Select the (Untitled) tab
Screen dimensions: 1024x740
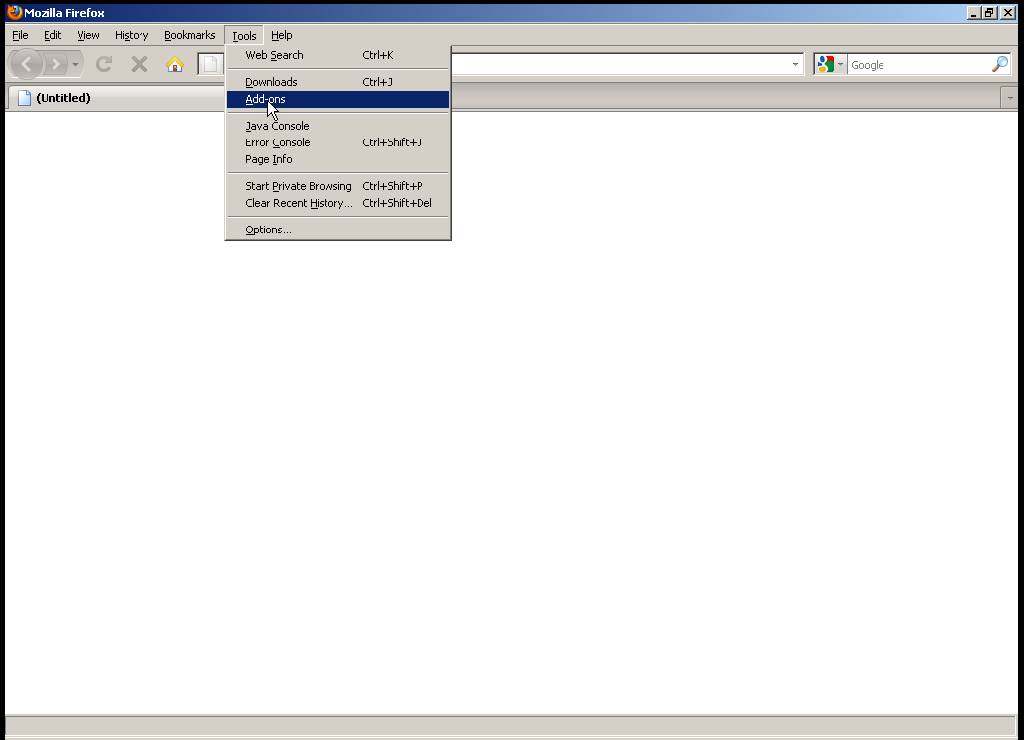pos(118,98)
